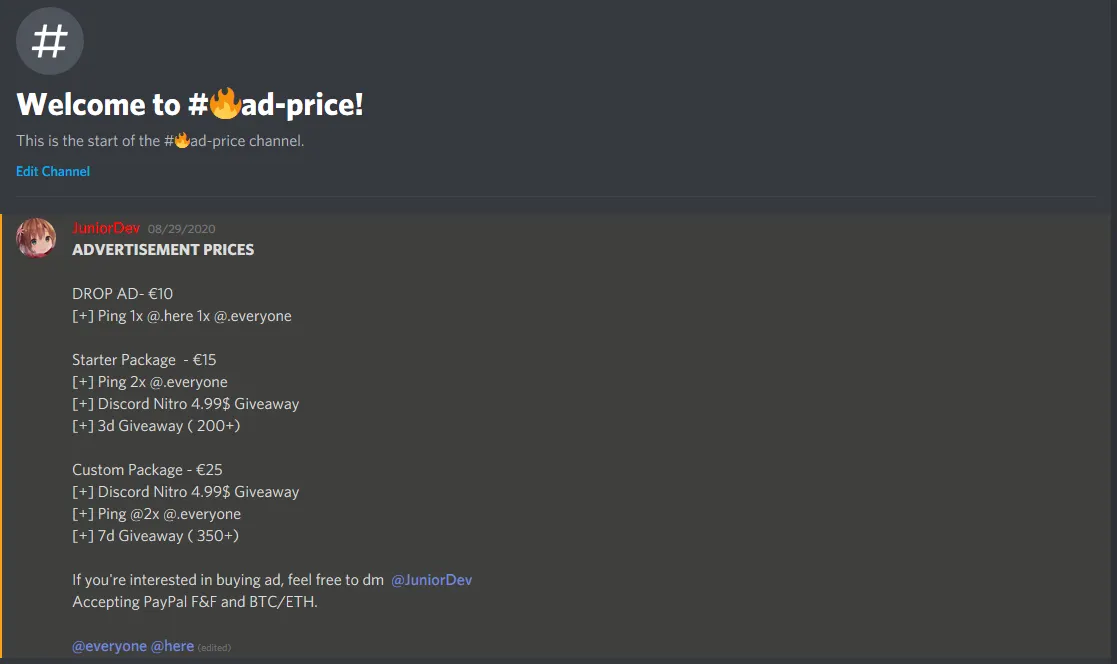The image size is (1117, 664).
Task: Click the @here mention at message bottom
Action: pyautogui.click(x=172, y=646)
